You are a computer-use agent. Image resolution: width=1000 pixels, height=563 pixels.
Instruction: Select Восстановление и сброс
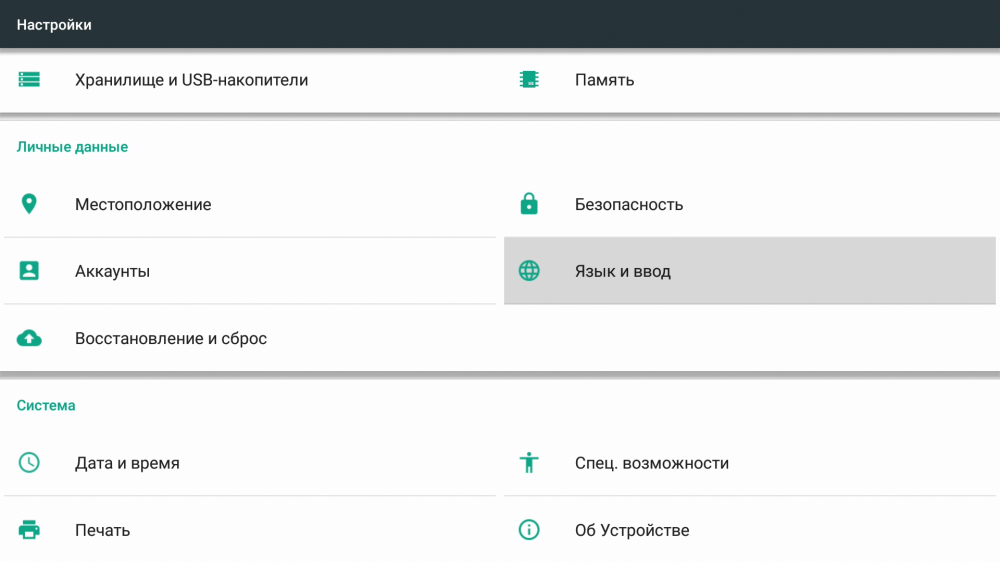pos(170,338)
